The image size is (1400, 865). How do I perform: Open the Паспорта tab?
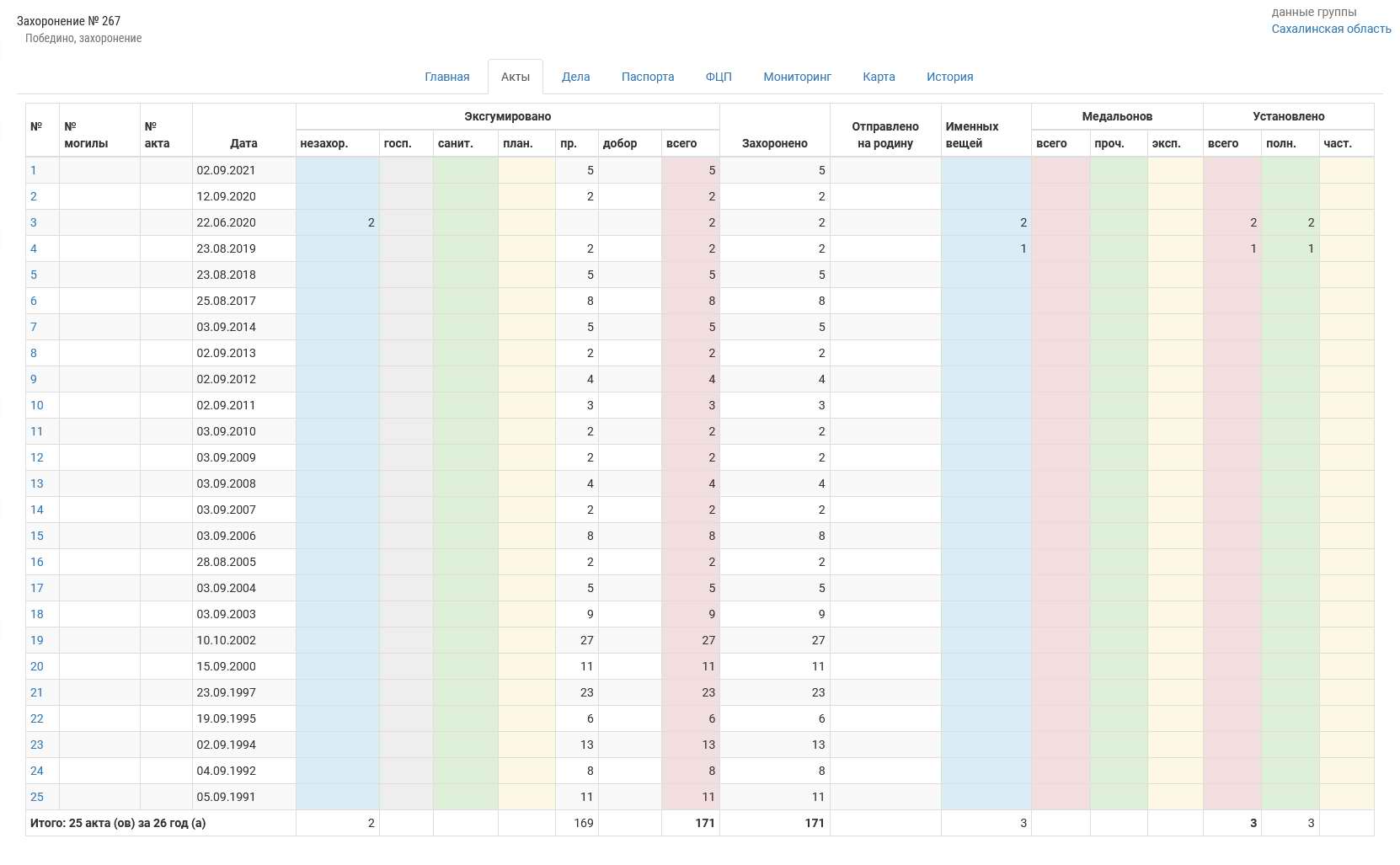(647, 77)
